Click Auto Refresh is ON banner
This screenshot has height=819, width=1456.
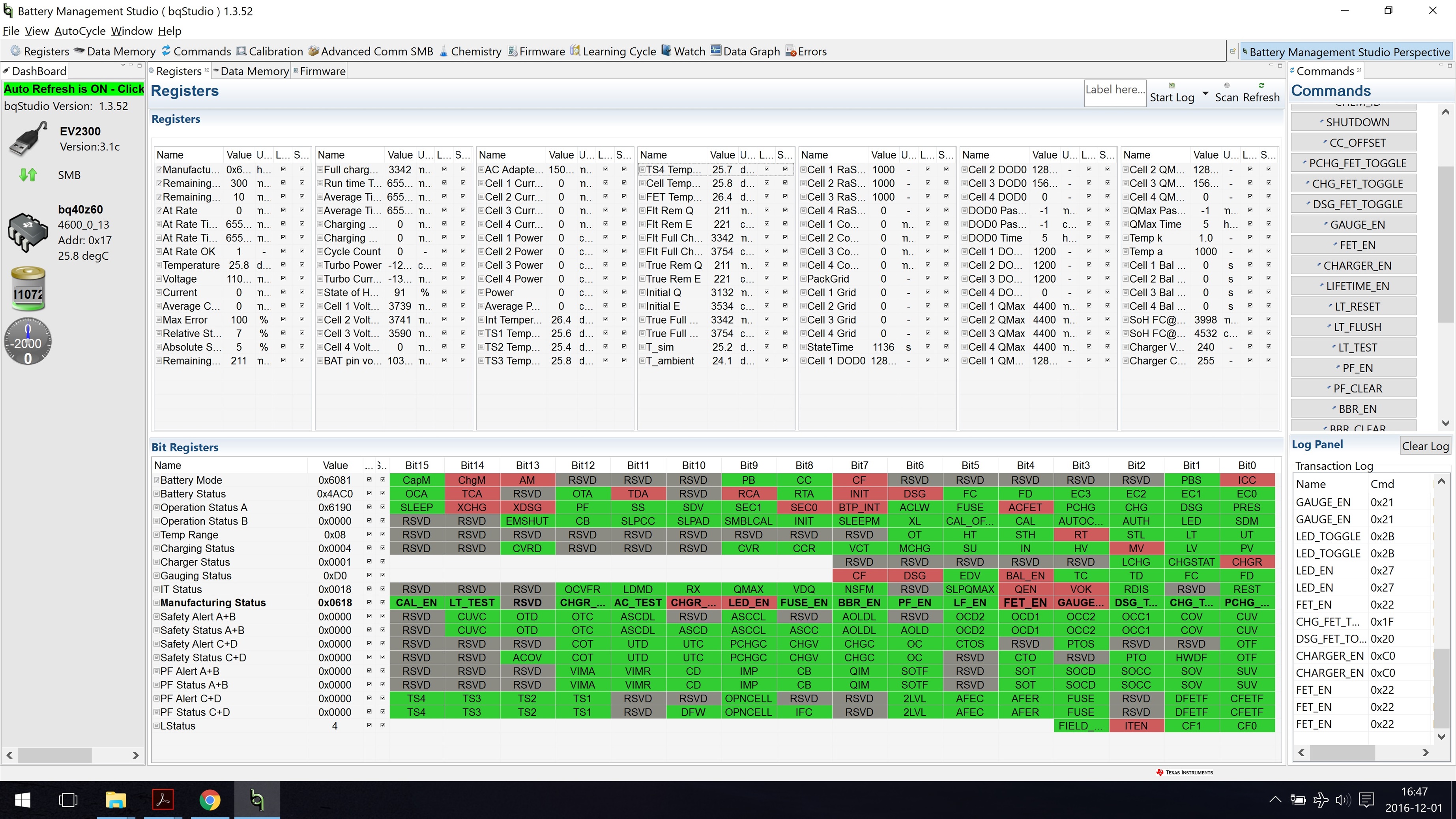tap(73, 89)
